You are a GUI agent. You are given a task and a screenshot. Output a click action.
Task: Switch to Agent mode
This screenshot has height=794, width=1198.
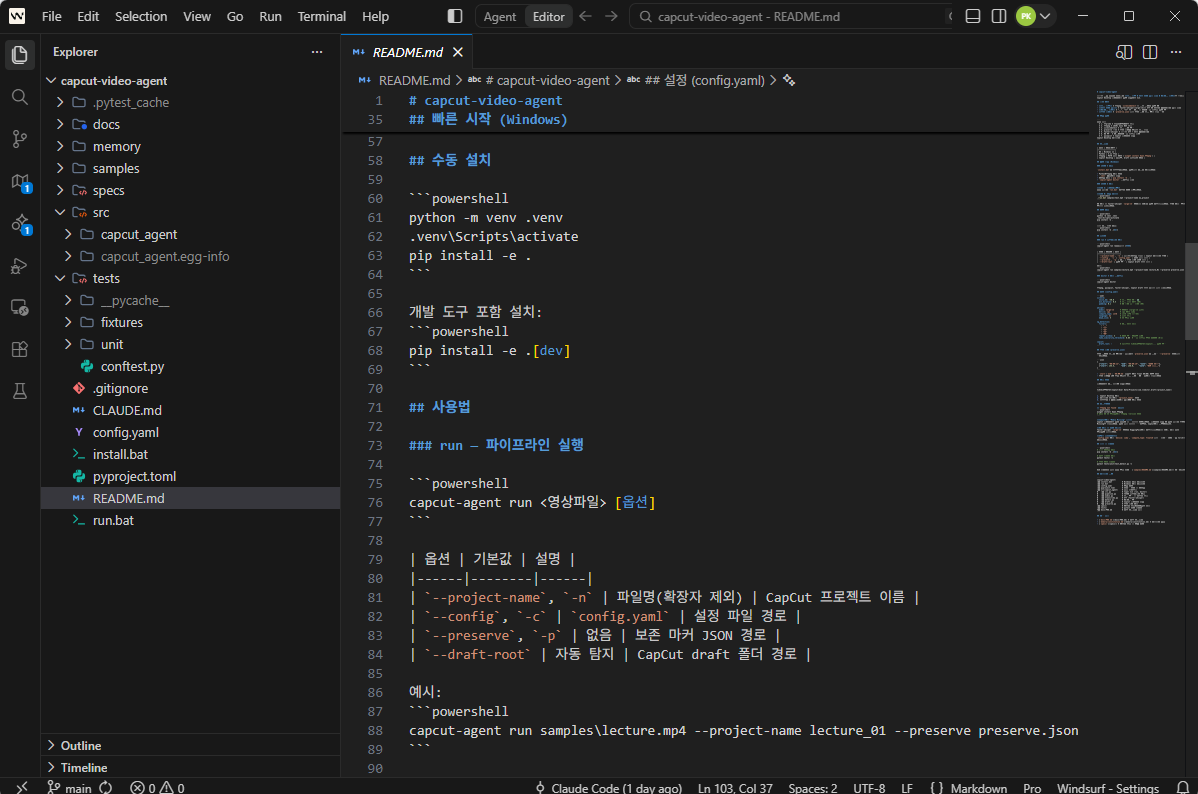click(x=500, y=16)
